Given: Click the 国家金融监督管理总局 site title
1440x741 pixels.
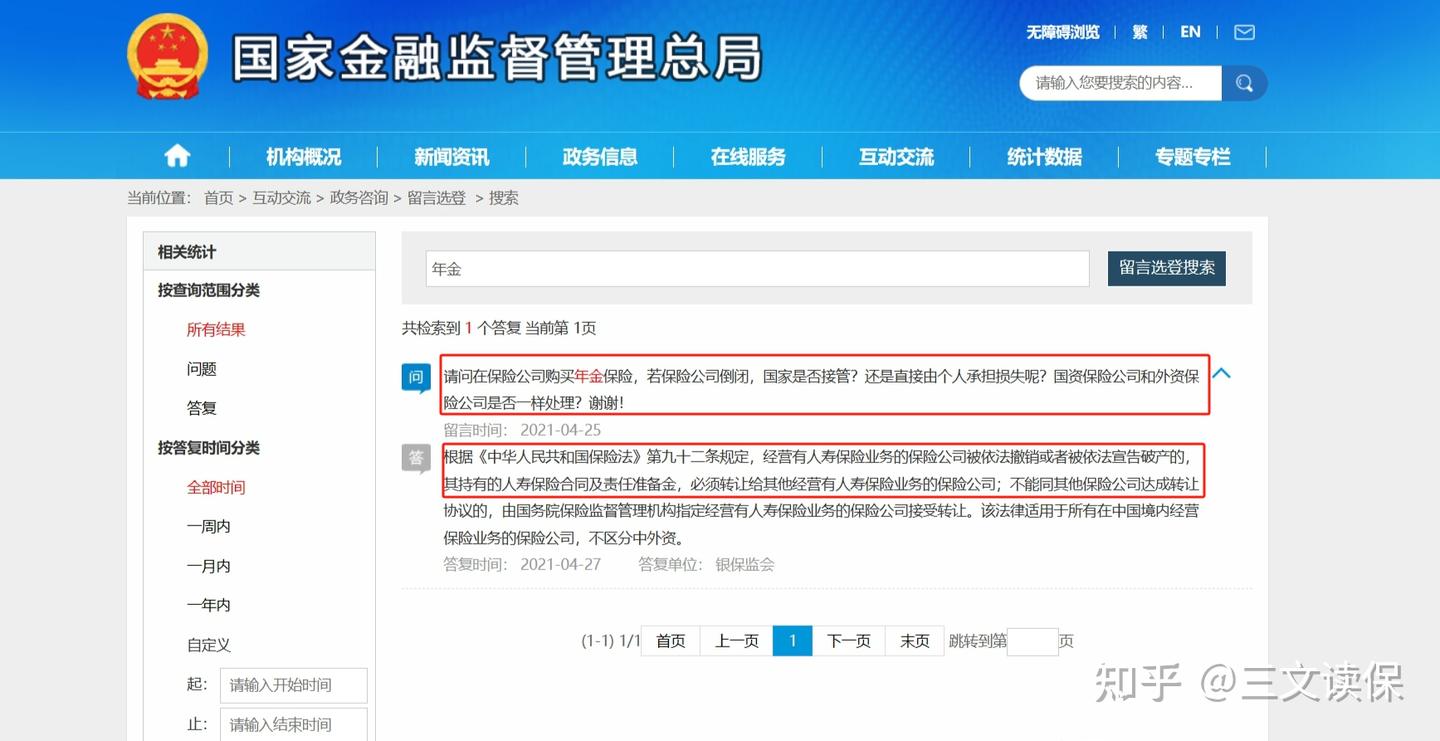Looking at the screenshot, I should point(497,57).
